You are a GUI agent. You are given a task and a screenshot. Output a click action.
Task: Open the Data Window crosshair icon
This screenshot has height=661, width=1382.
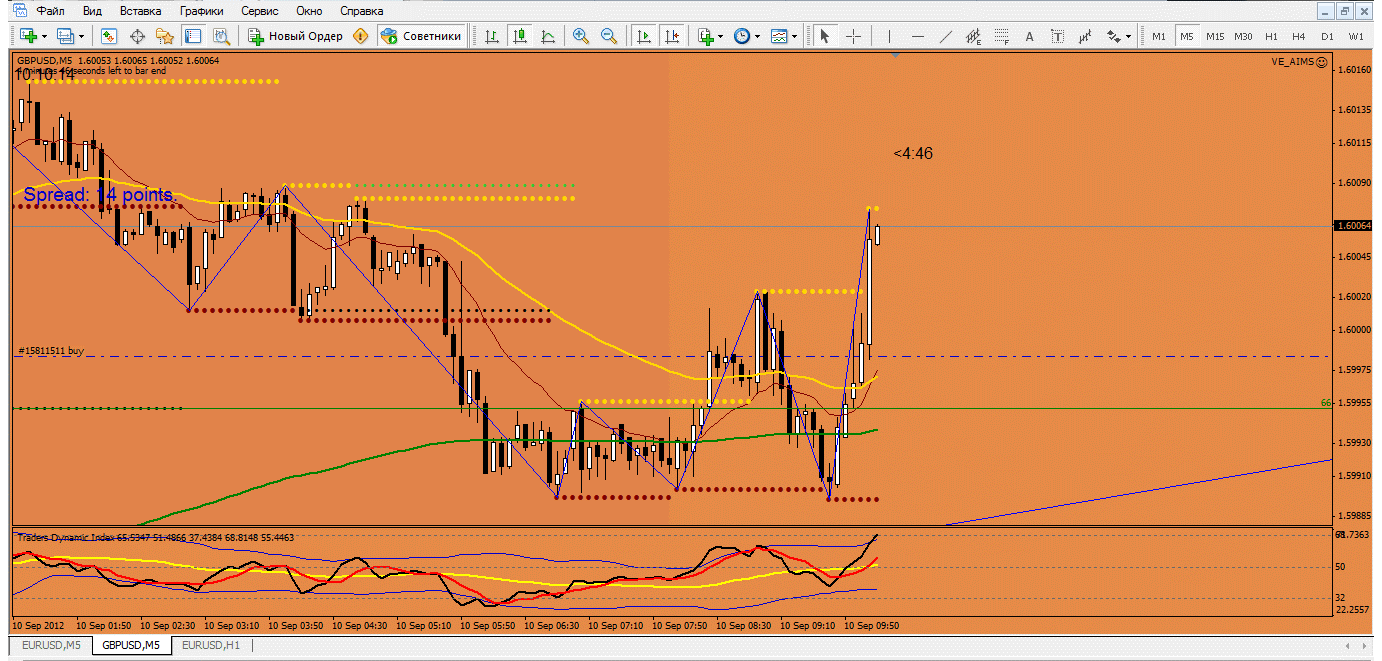(137, 36)
